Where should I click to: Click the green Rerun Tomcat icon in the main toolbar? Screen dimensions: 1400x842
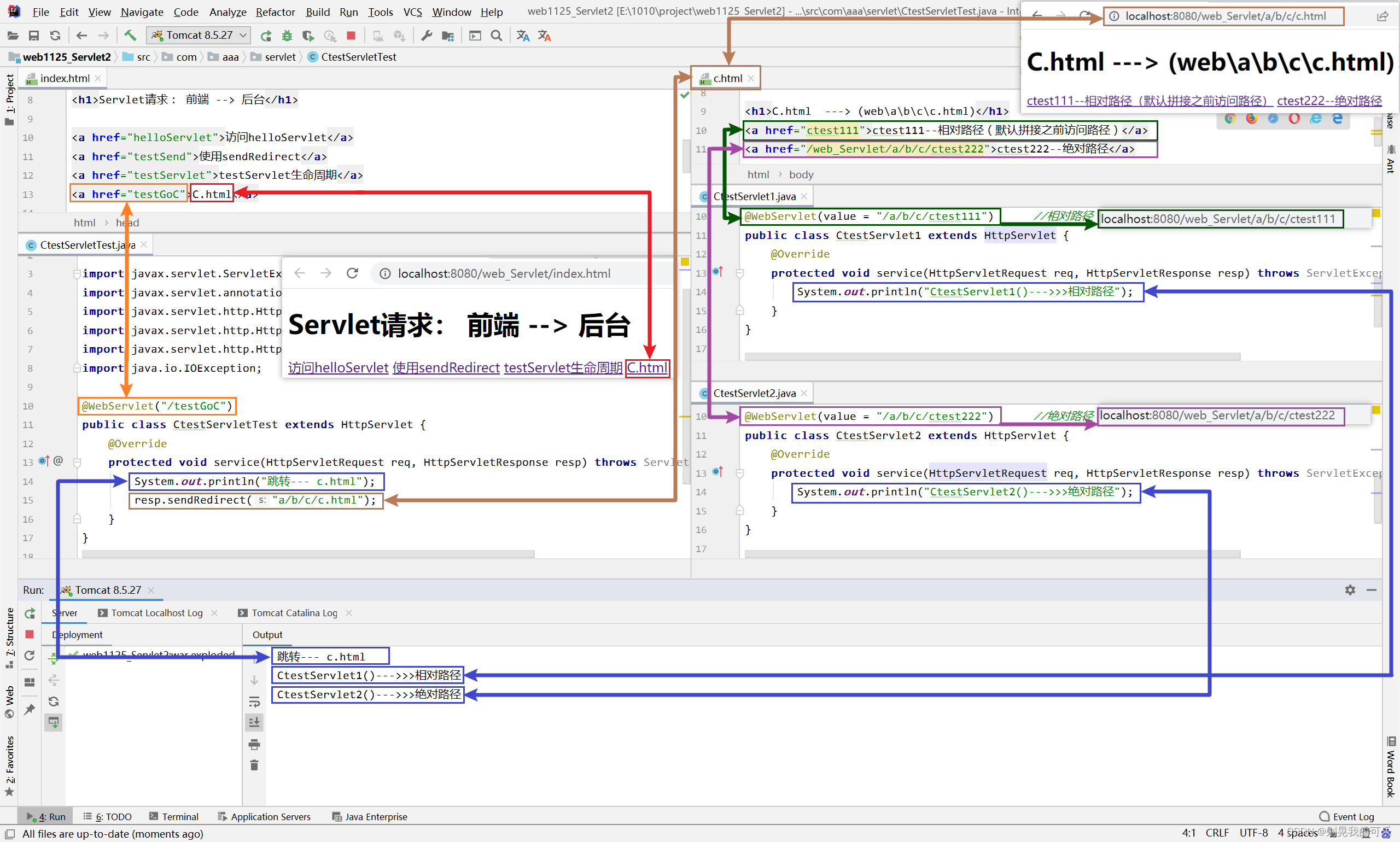coord(266,36)
